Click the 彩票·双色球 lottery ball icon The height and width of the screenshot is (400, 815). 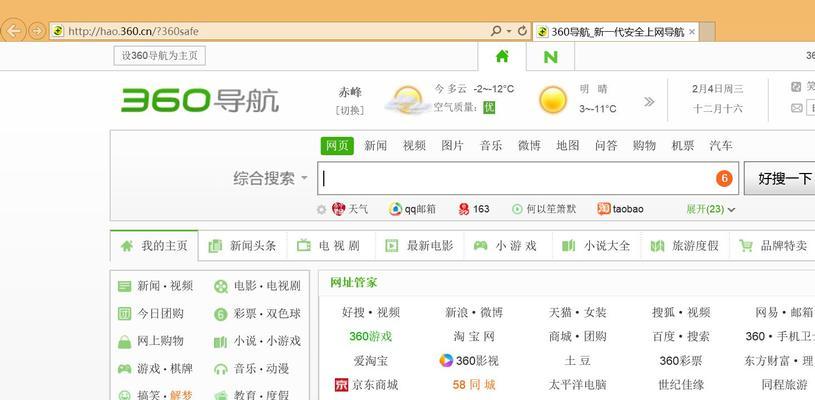coord(221,314)
